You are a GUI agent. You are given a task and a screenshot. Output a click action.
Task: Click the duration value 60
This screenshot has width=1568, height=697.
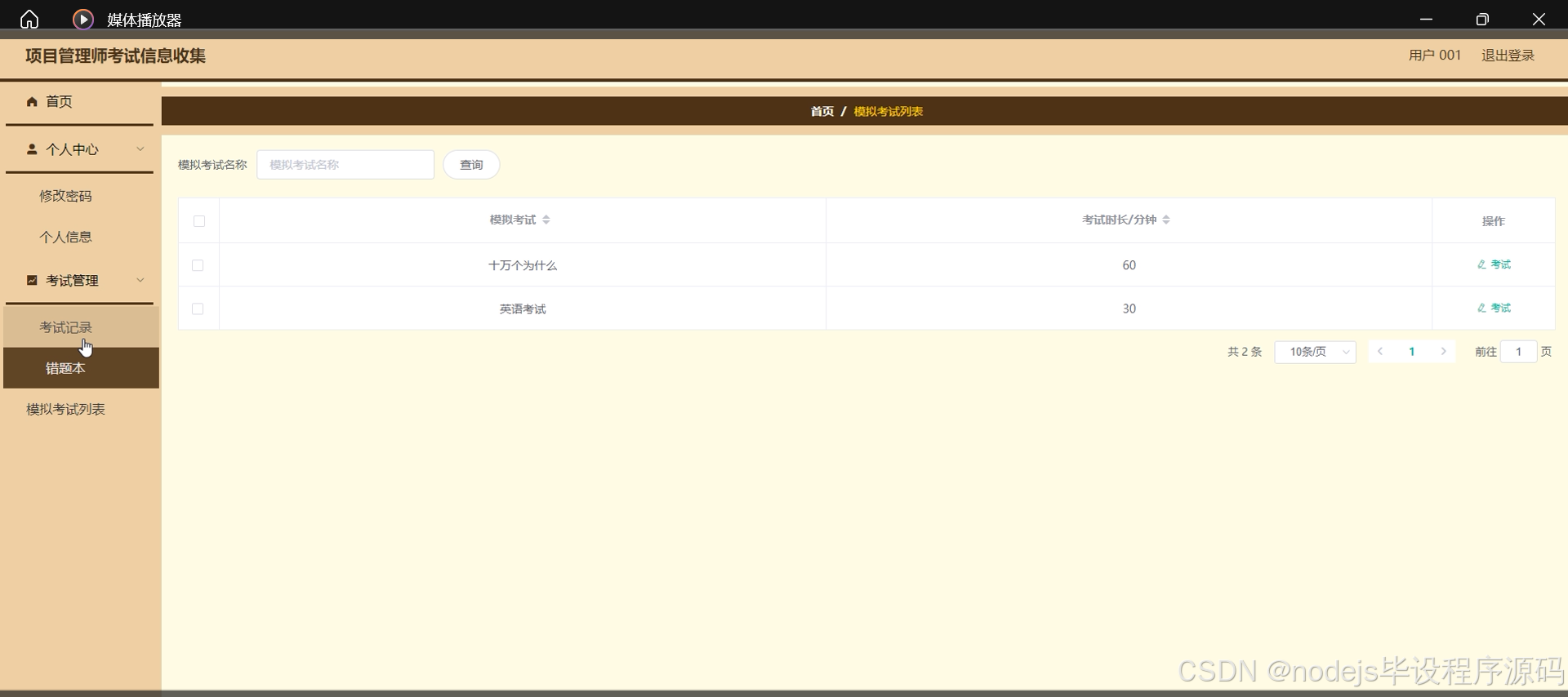pos(1129,265)
